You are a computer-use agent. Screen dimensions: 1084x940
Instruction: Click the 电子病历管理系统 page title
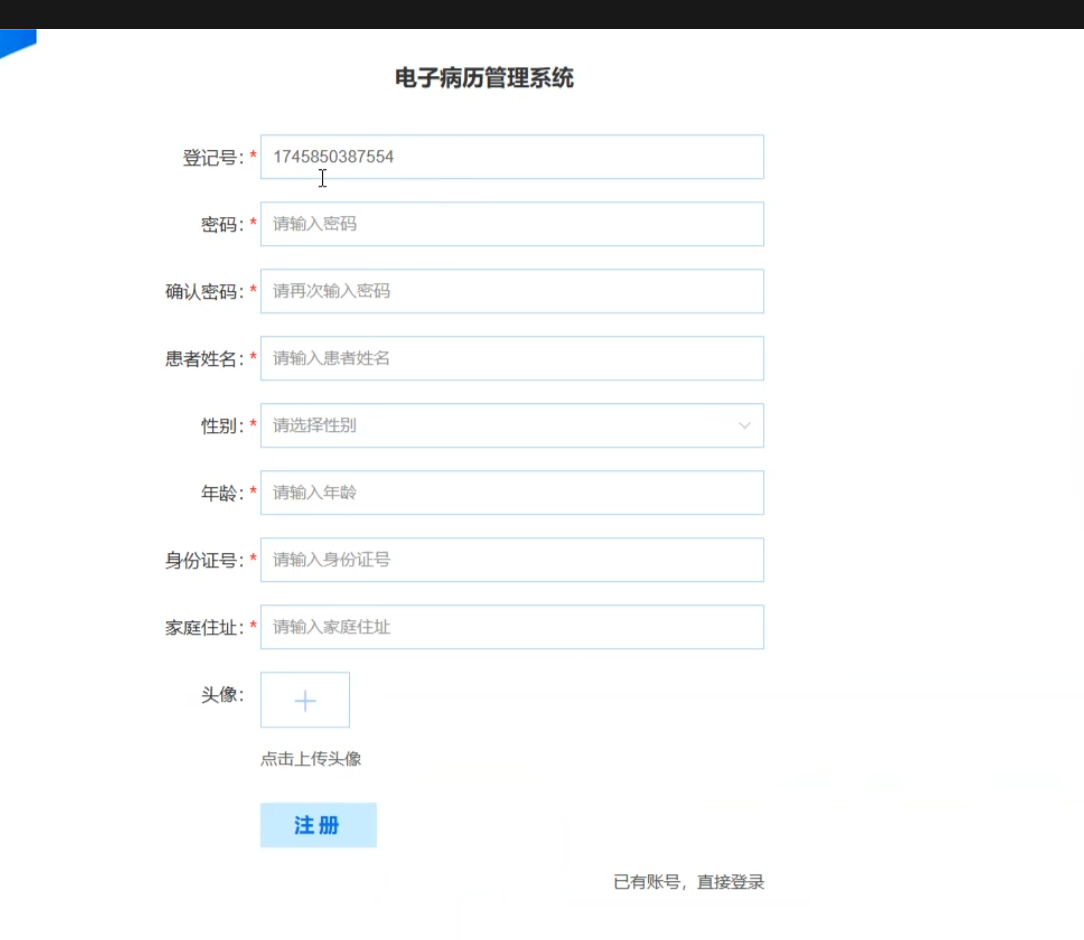[484, 78]
